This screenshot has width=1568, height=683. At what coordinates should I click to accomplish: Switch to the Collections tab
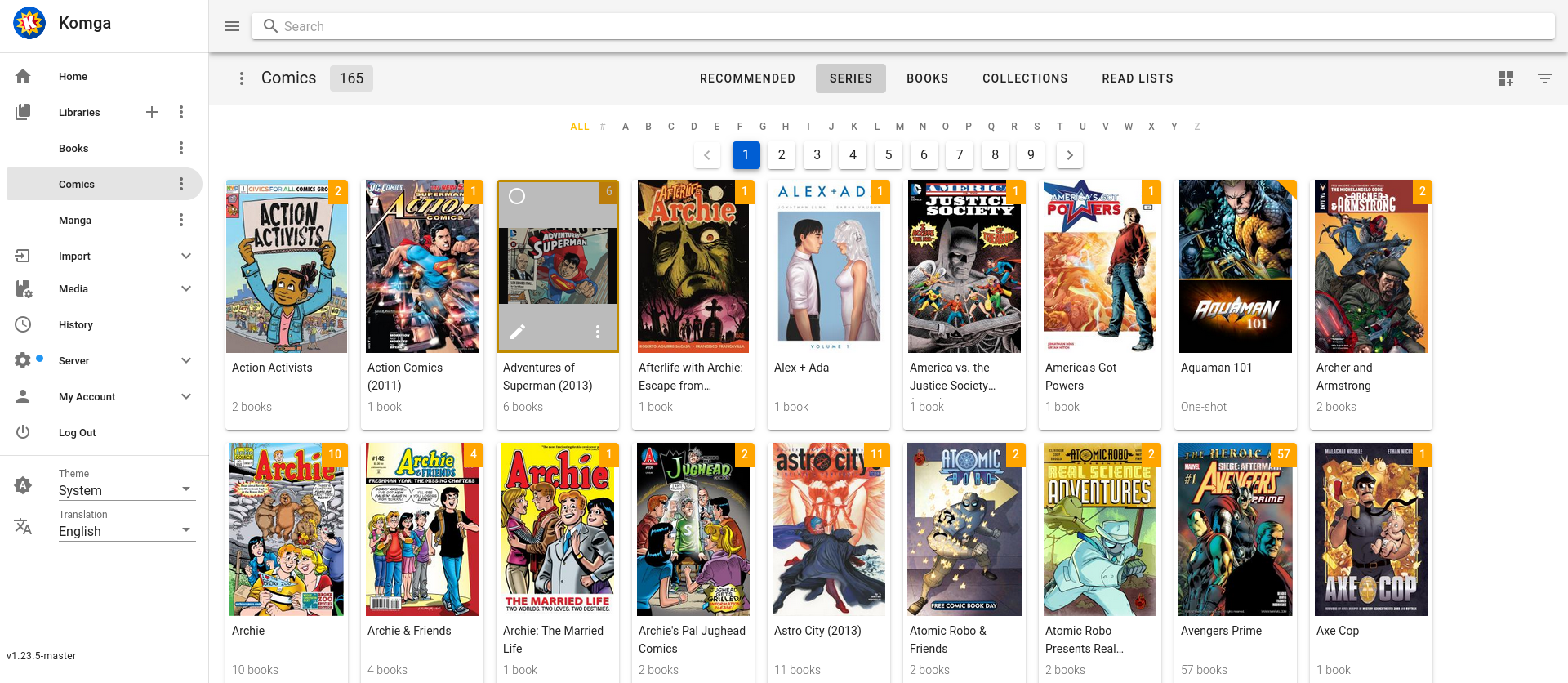click(x=1025, y=78)
